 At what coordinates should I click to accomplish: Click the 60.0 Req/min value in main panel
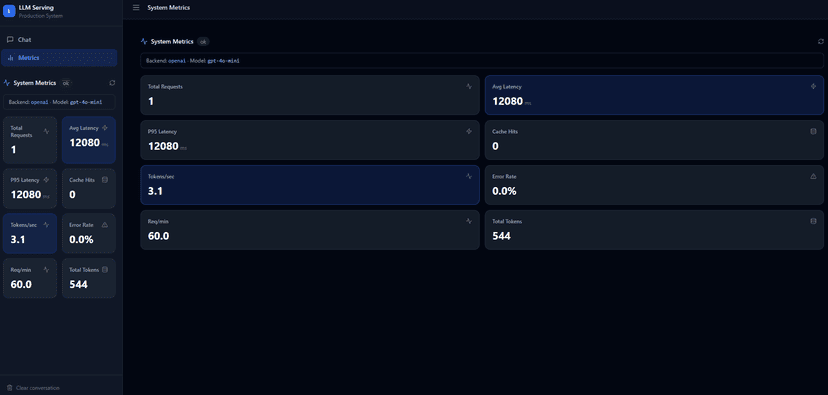(158, 236)
